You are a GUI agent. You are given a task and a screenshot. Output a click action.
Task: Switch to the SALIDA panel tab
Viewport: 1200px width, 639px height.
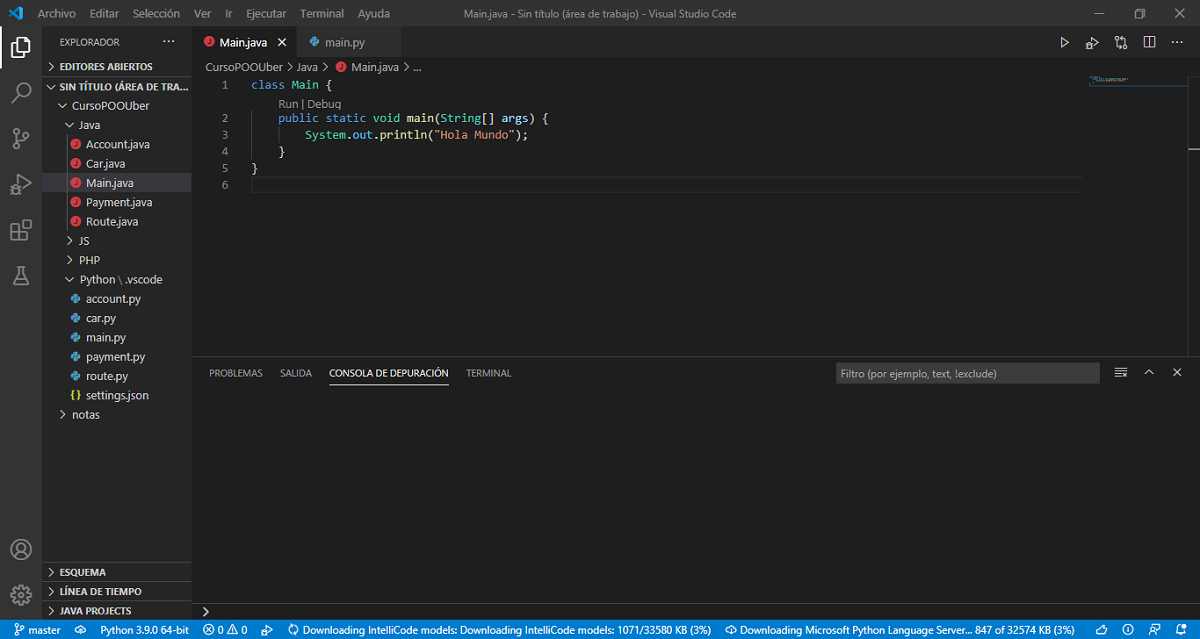tap(296, 373)
